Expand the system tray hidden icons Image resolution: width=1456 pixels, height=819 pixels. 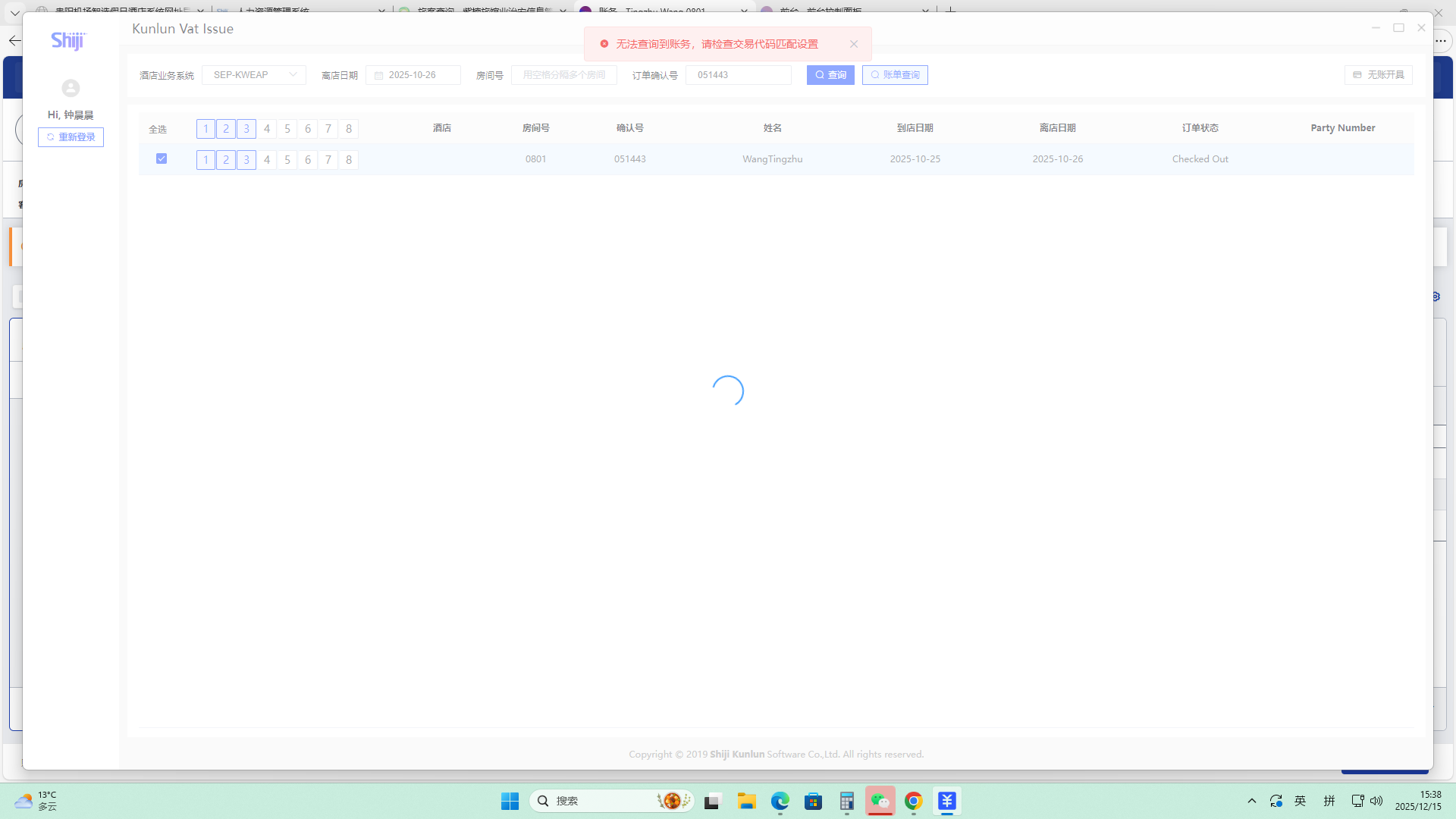click(1252, 801)
